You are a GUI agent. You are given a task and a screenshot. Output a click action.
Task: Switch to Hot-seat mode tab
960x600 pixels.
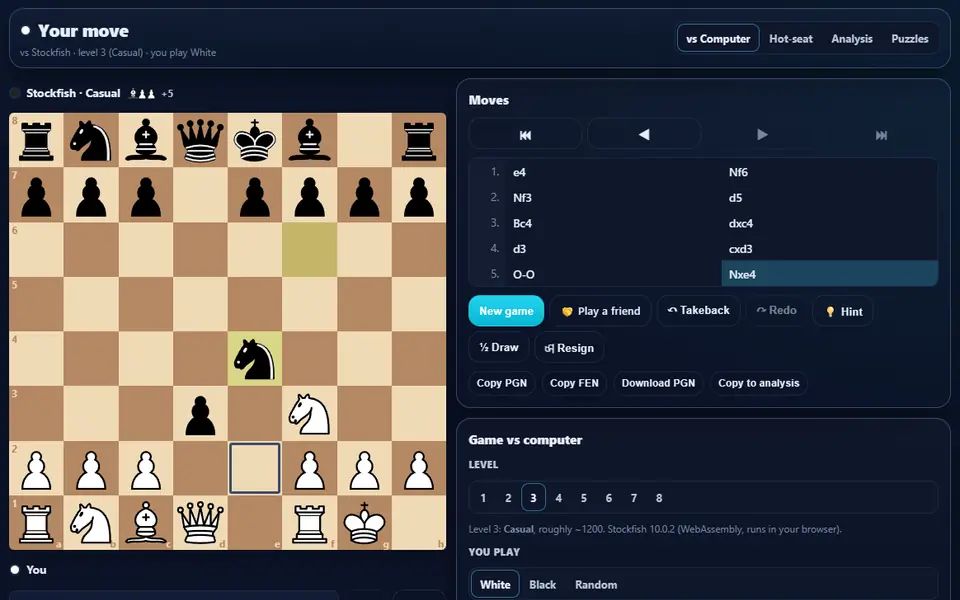click(x=791, y=39)
